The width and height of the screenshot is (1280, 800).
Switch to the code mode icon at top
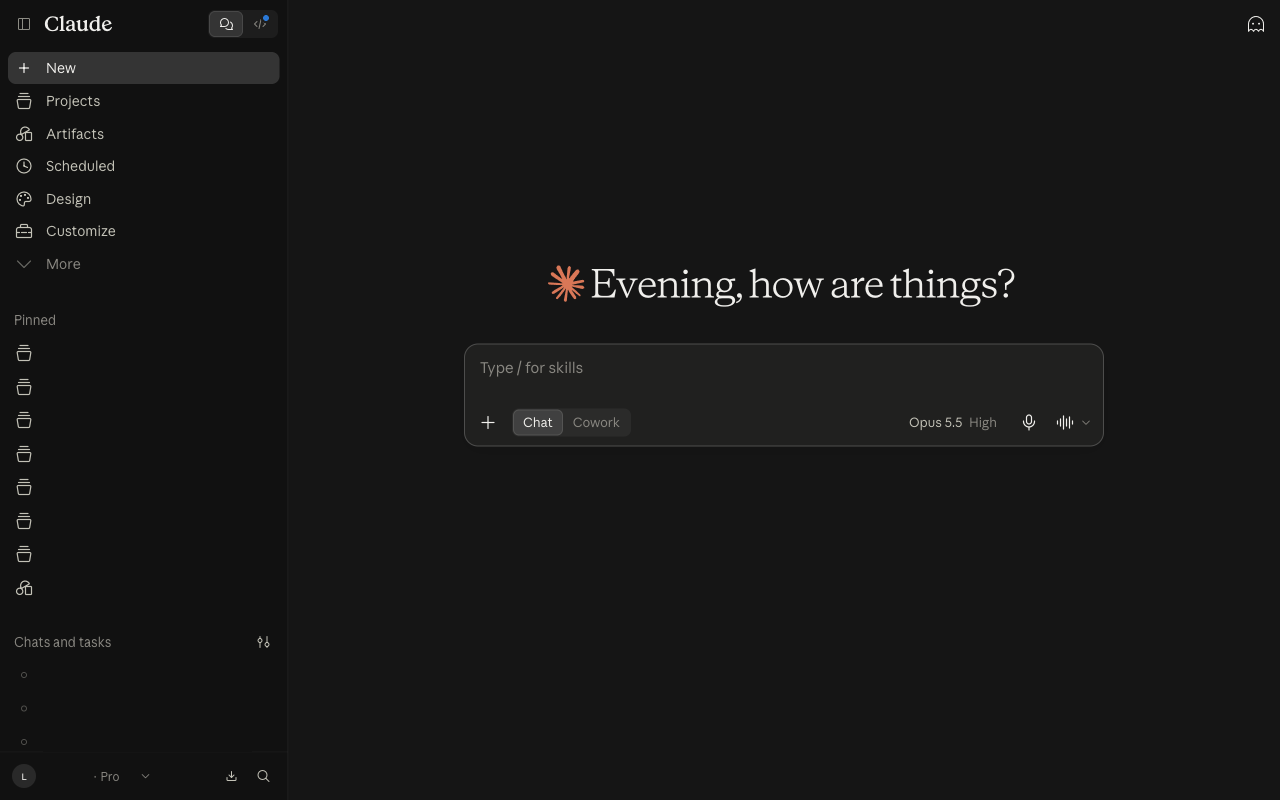point(260,24)
